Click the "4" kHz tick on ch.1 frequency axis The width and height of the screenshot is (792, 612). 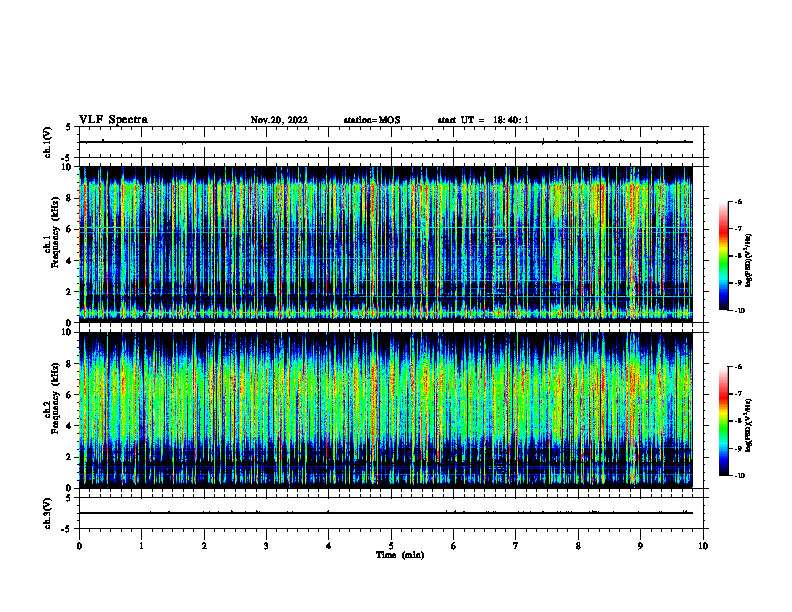pos(70,261)
